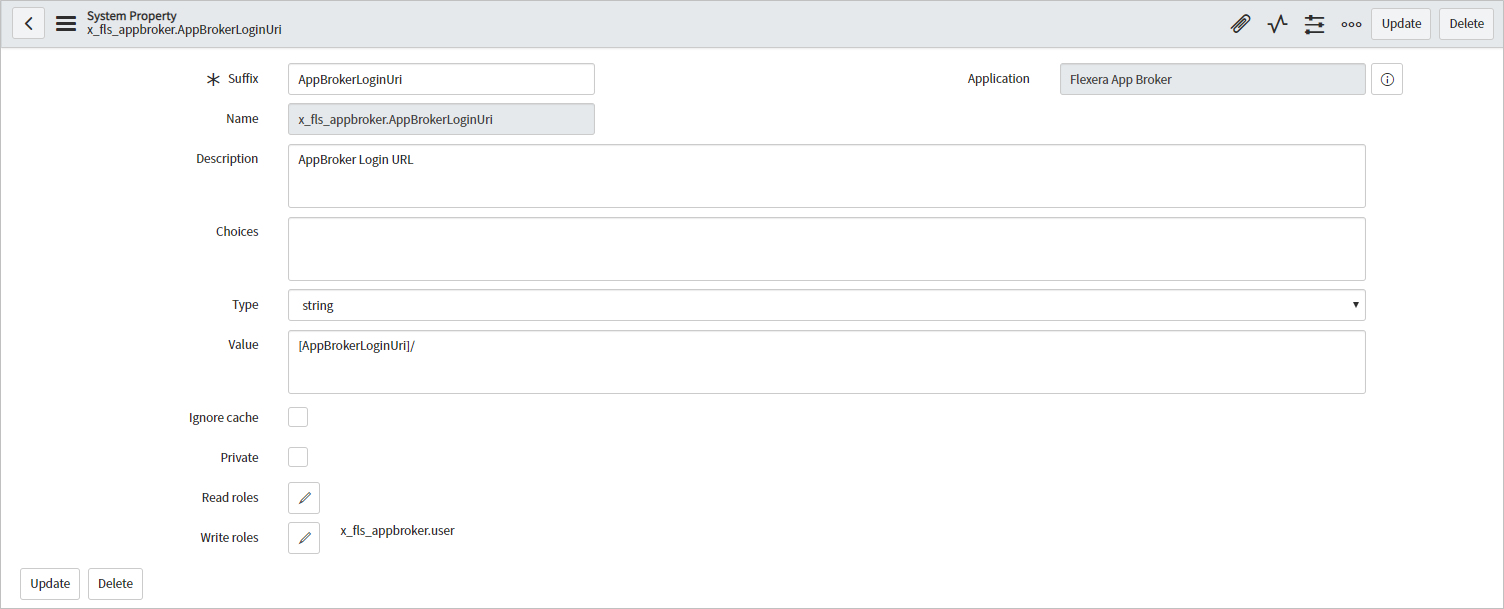Open the activity stream icon
The height and width of the screenshot is (609, 1504).
pos(1277,23)
